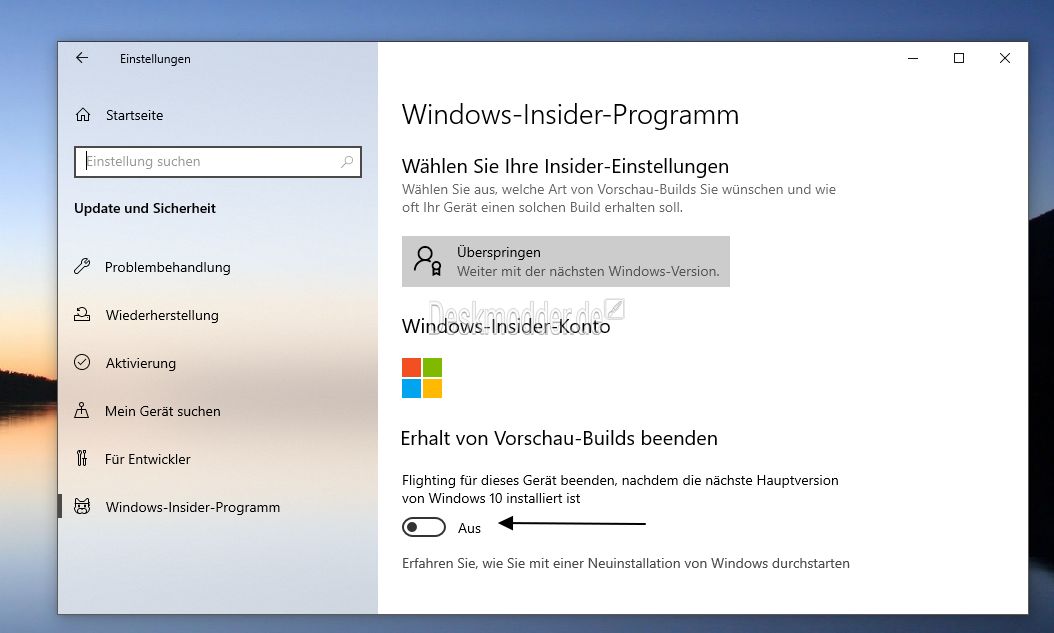Click Update und Sicherheit heading
Image resolution: width=1054 pixels, height=633 pixels.
[x=145, y=208]
